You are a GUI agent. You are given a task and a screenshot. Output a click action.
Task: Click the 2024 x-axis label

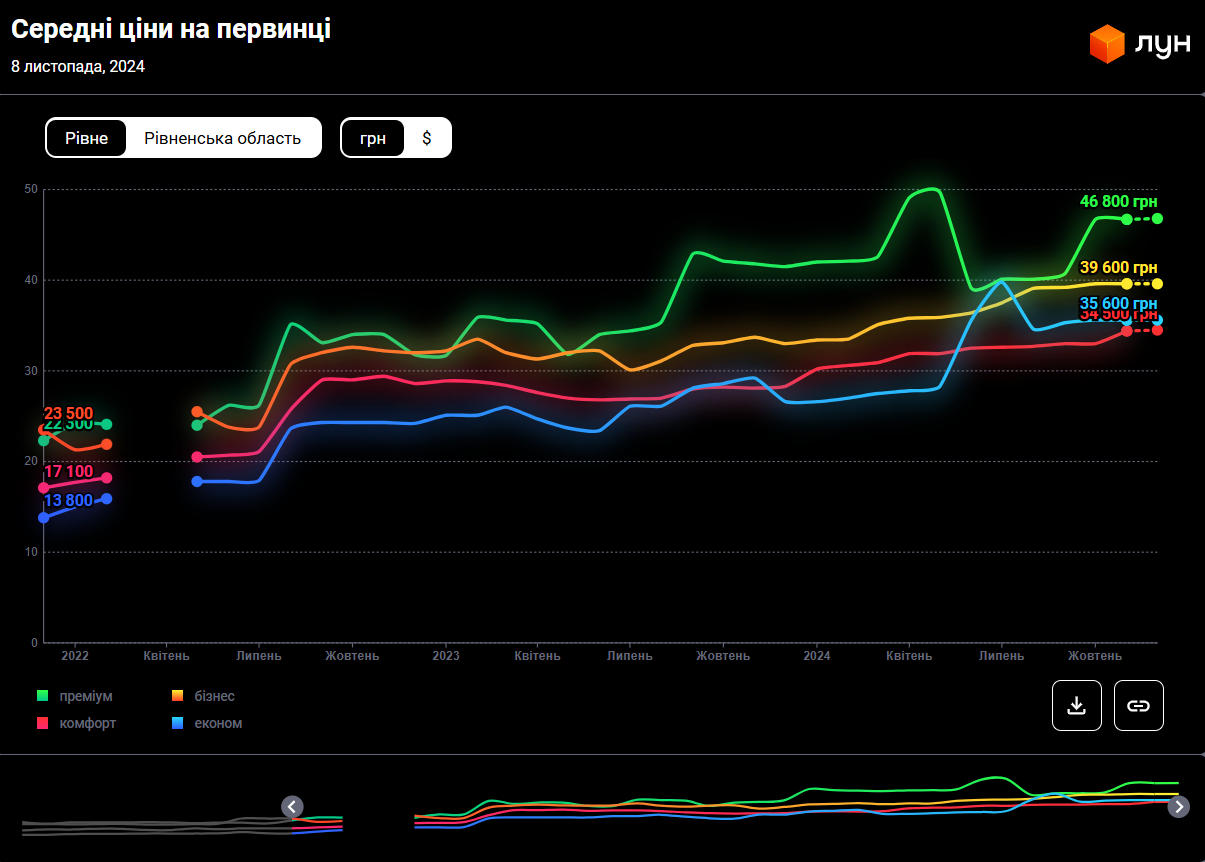tap(816, 656)
